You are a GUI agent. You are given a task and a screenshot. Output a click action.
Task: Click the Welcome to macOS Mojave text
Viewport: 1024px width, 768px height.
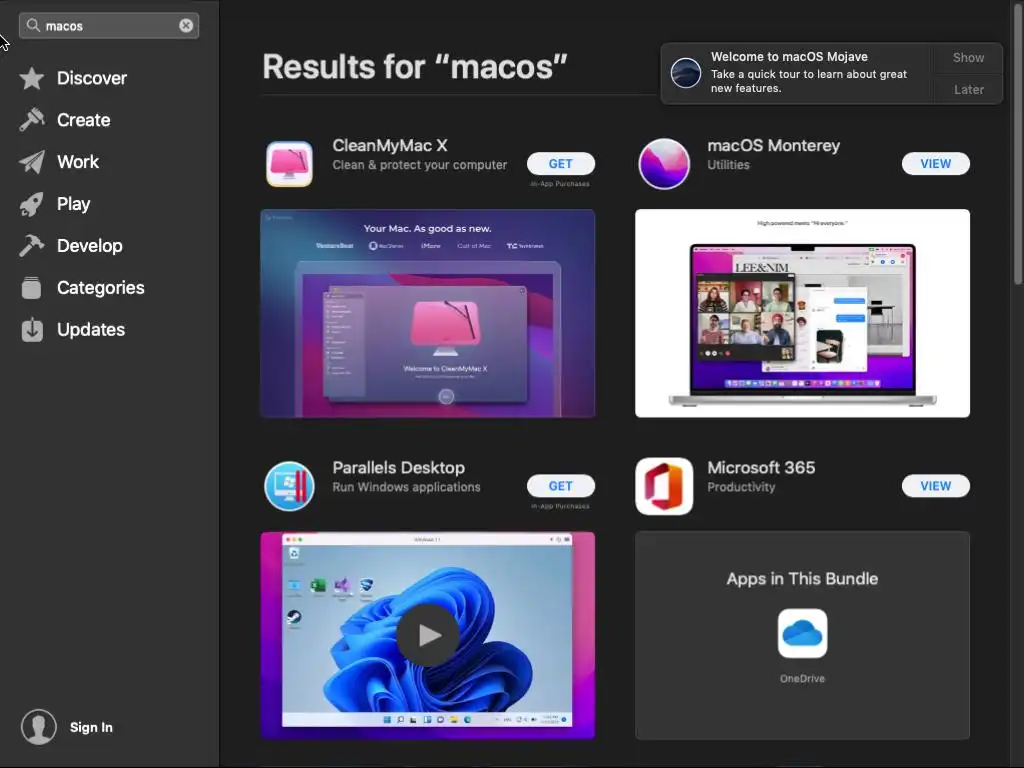pyautogui.click(x=790, y=57)
